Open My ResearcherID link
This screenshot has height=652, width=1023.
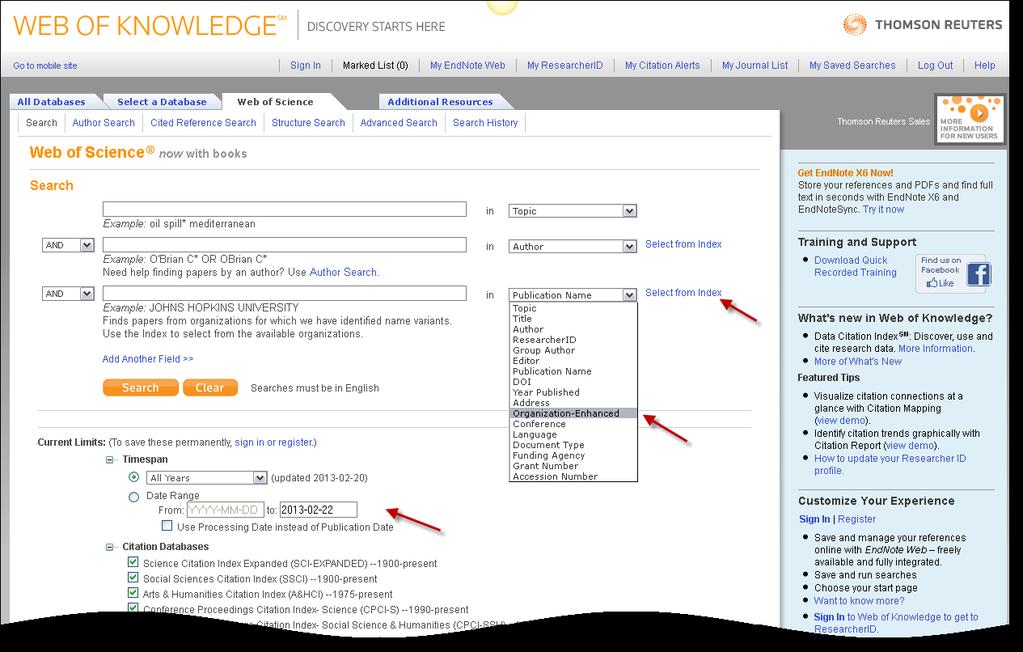565,65
